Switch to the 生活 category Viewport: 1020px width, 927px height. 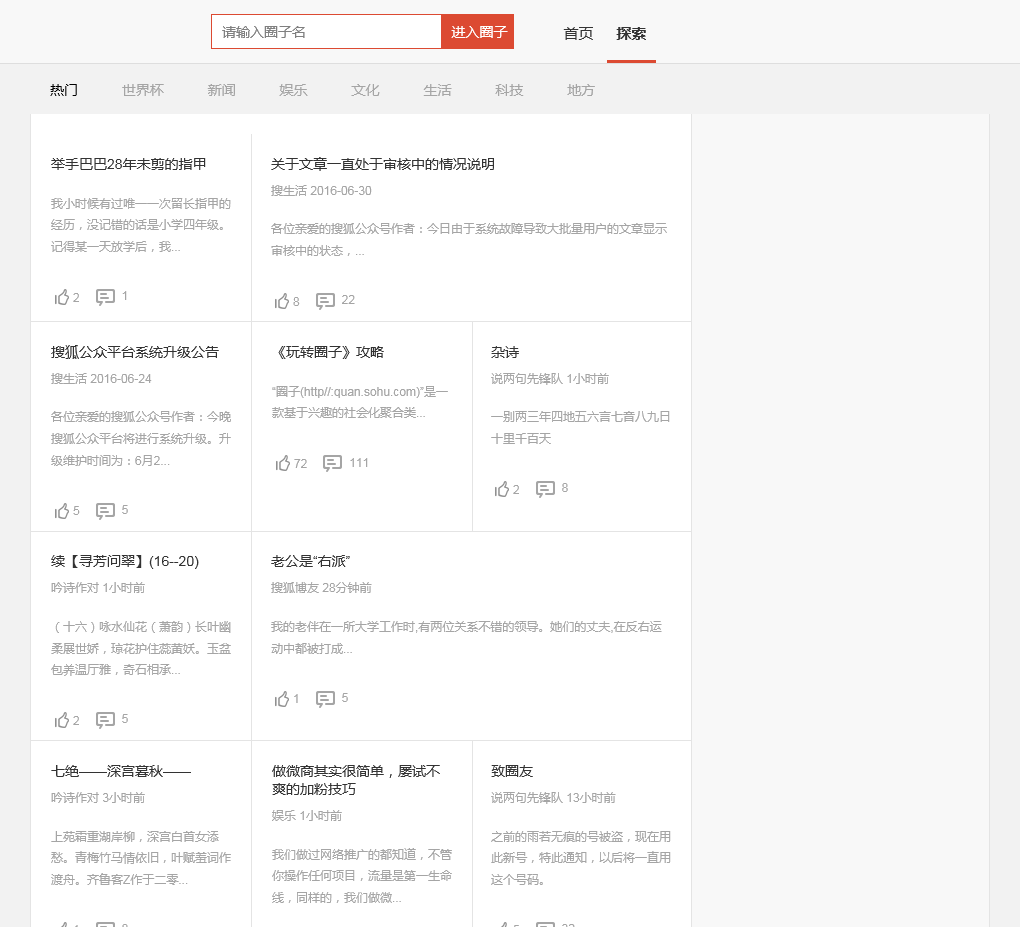coord(437,90)
